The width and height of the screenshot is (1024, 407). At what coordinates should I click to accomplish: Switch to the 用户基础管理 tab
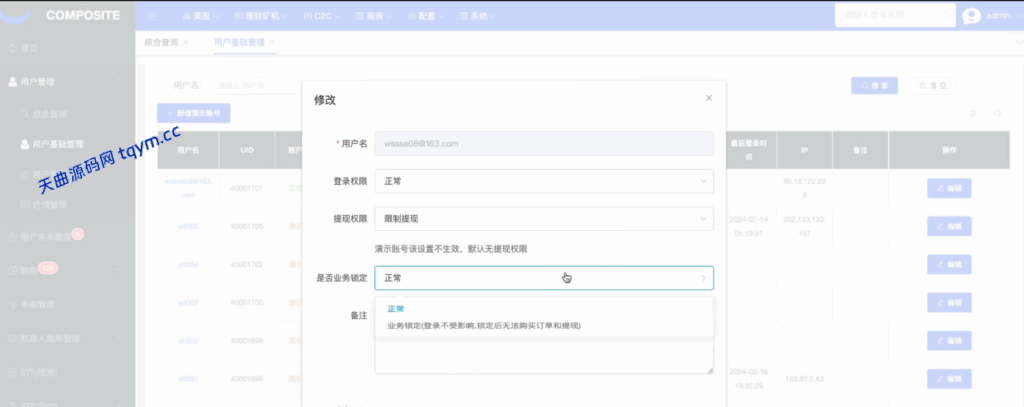coord(240,42)
